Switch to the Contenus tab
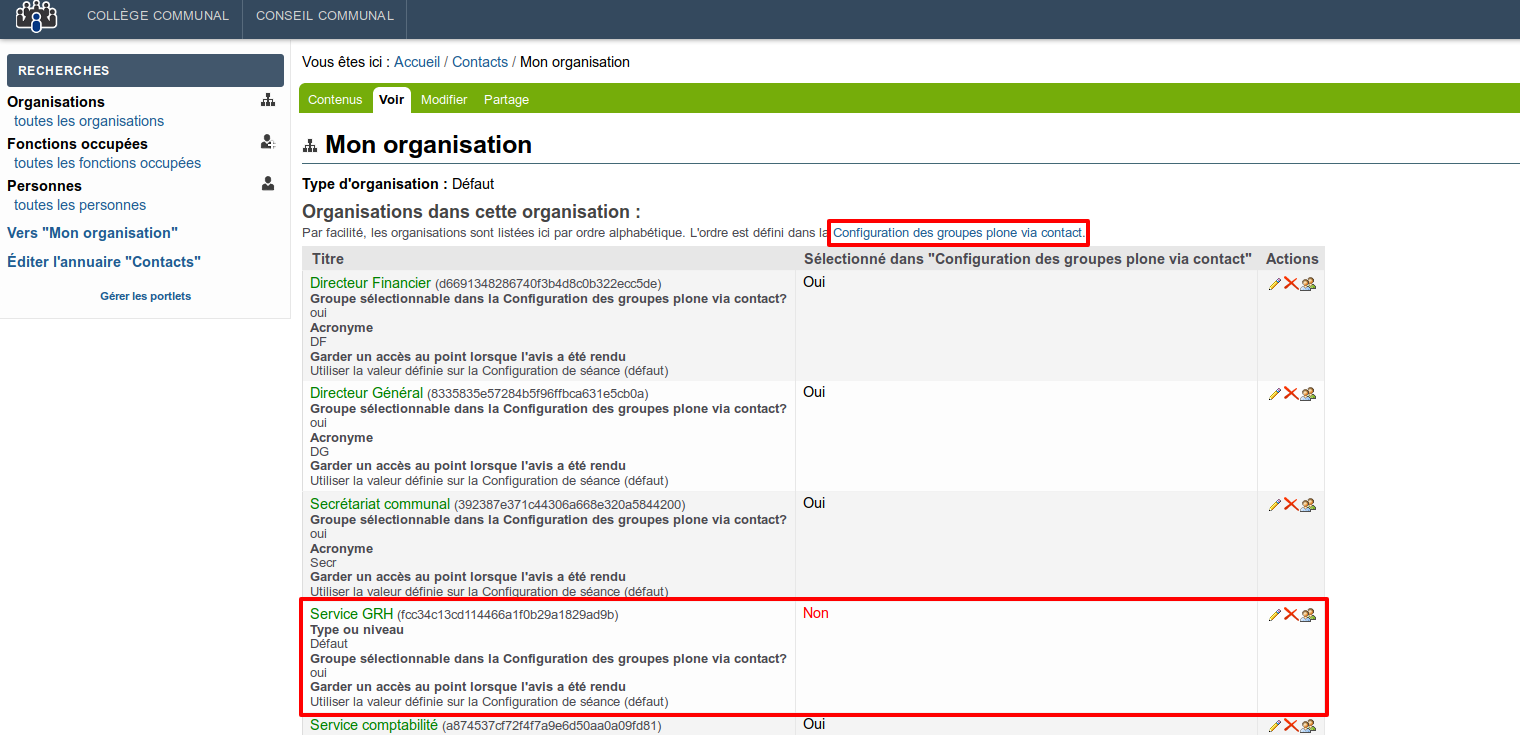1520x735 pixels. (335, 100)
